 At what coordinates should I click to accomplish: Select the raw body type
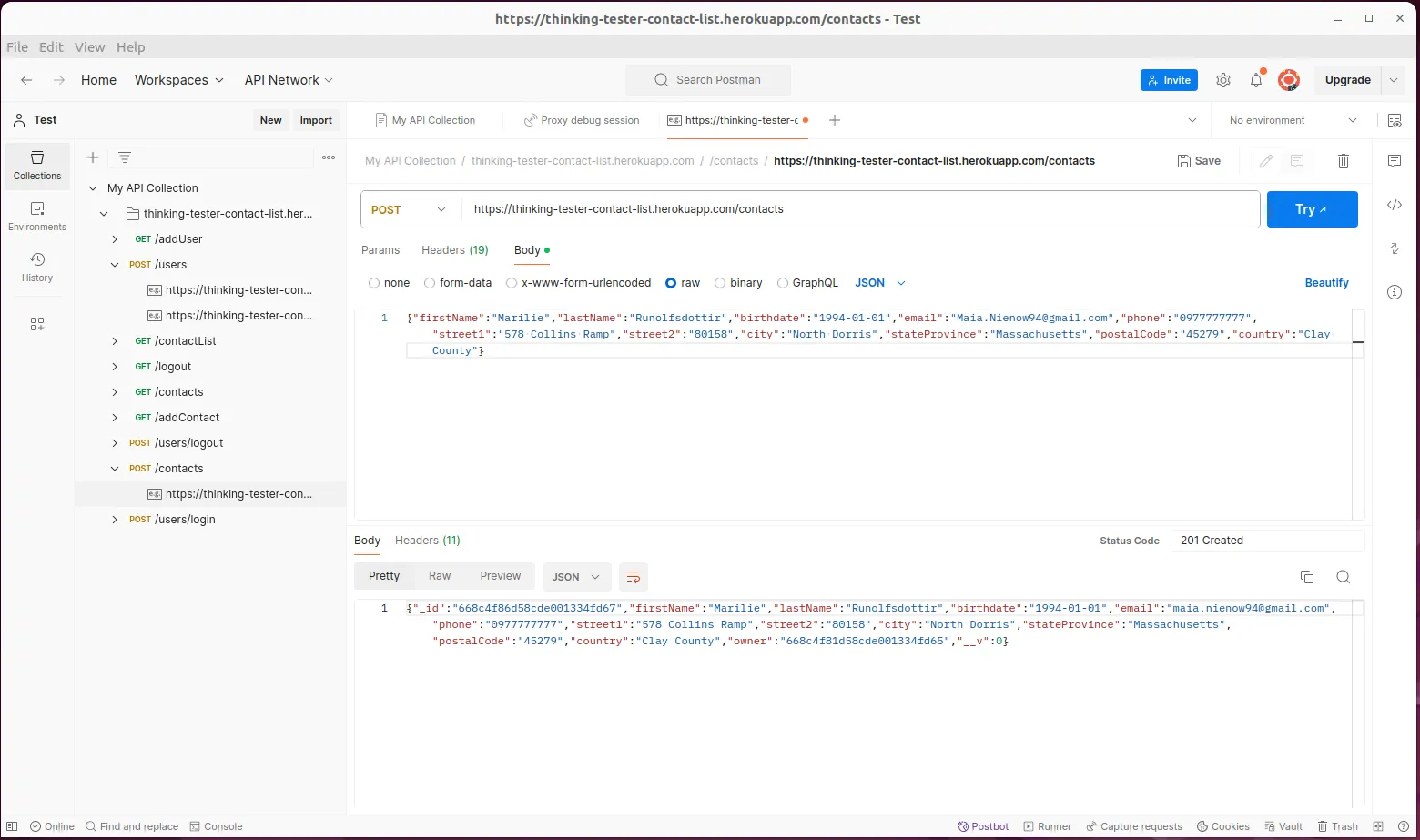tap(671, 283)
